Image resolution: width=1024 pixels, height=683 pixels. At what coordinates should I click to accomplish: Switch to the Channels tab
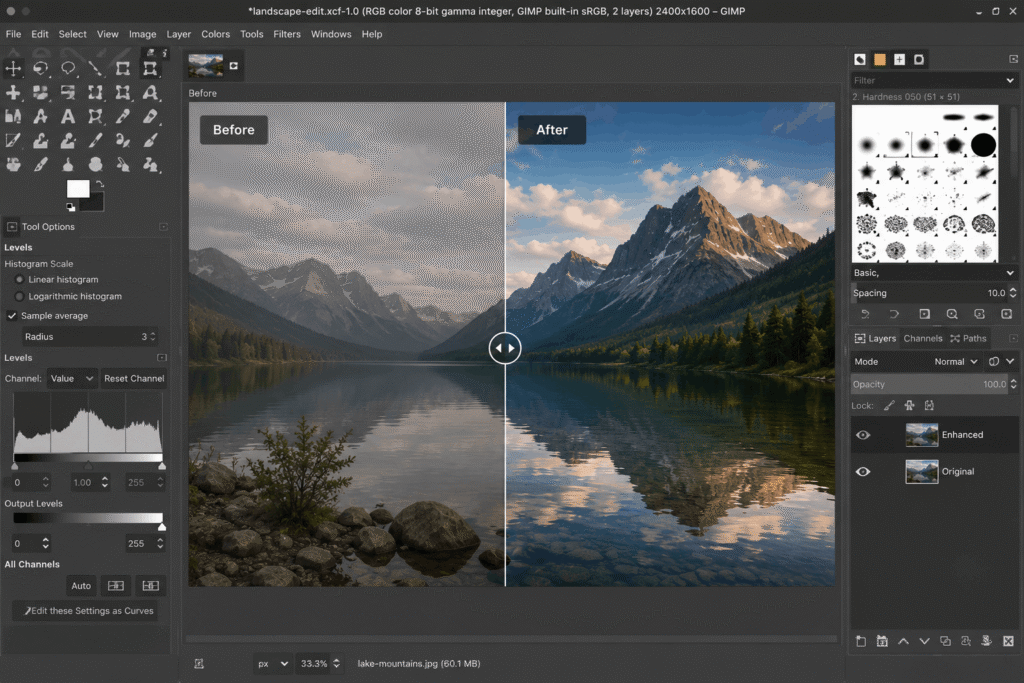point(923,338)
